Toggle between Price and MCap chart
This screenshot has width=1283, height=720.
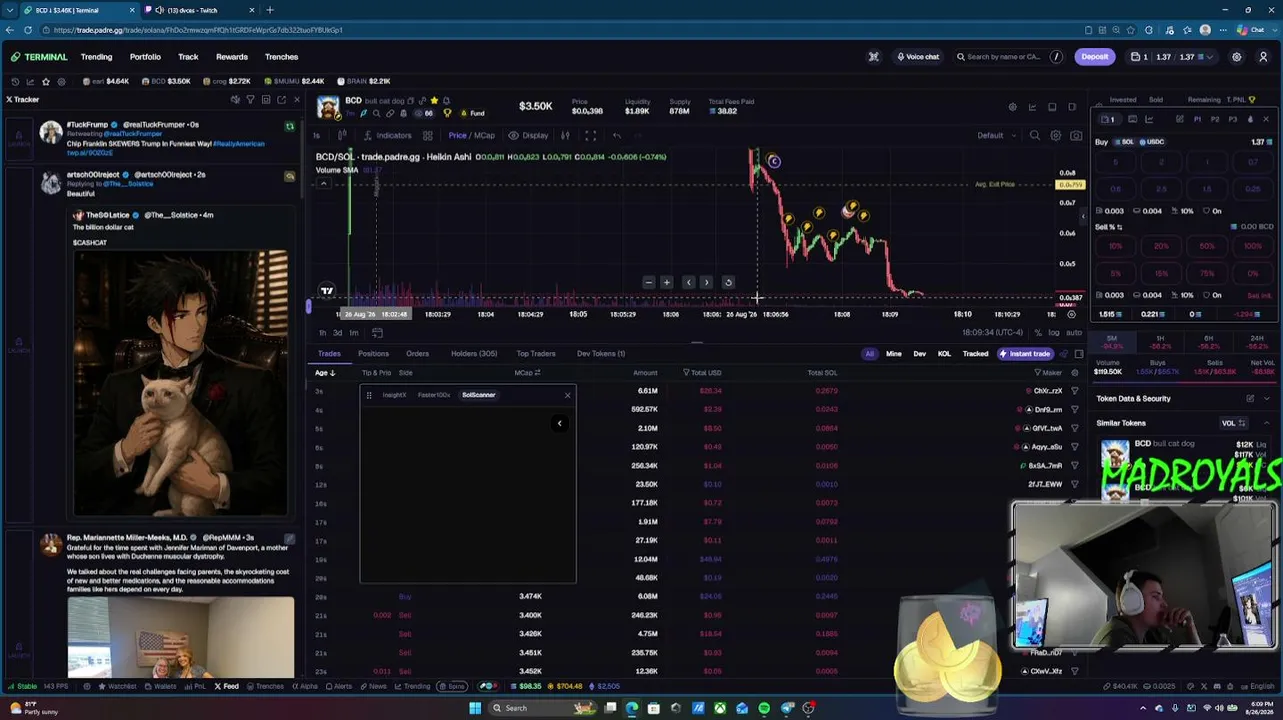(471, 135)
